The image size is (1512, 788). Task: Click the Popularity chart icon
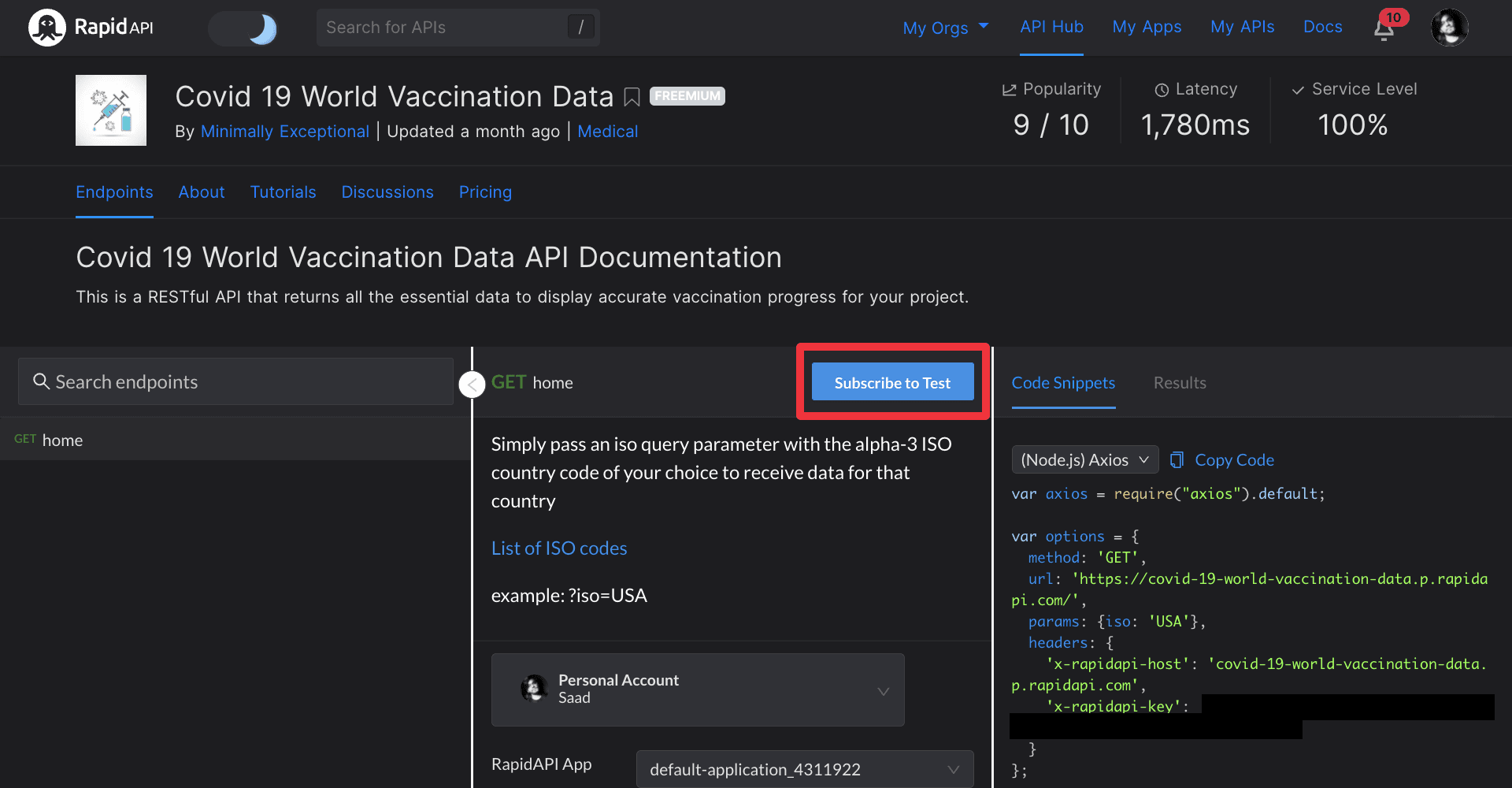[1009, 90]
